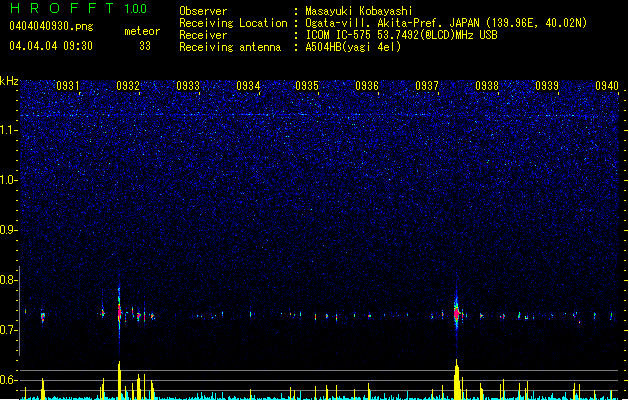Click the strong meteor echo after 0937

[x=456, y=313]
